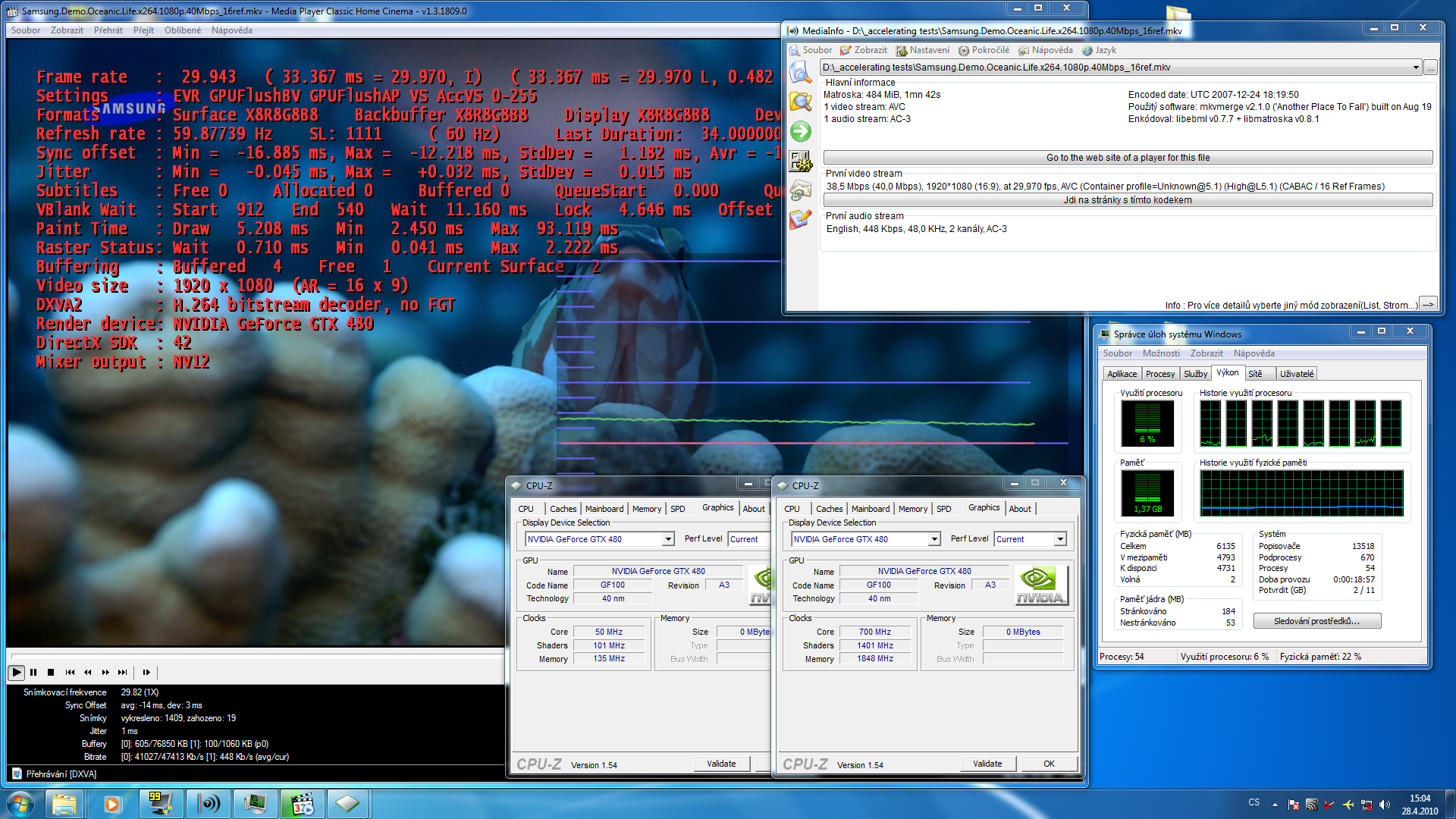Image resolution: width=1456 pixels, height=819 pixels.
Task: Switch to Task Manager taskbar icon
Action: (255, 804)
